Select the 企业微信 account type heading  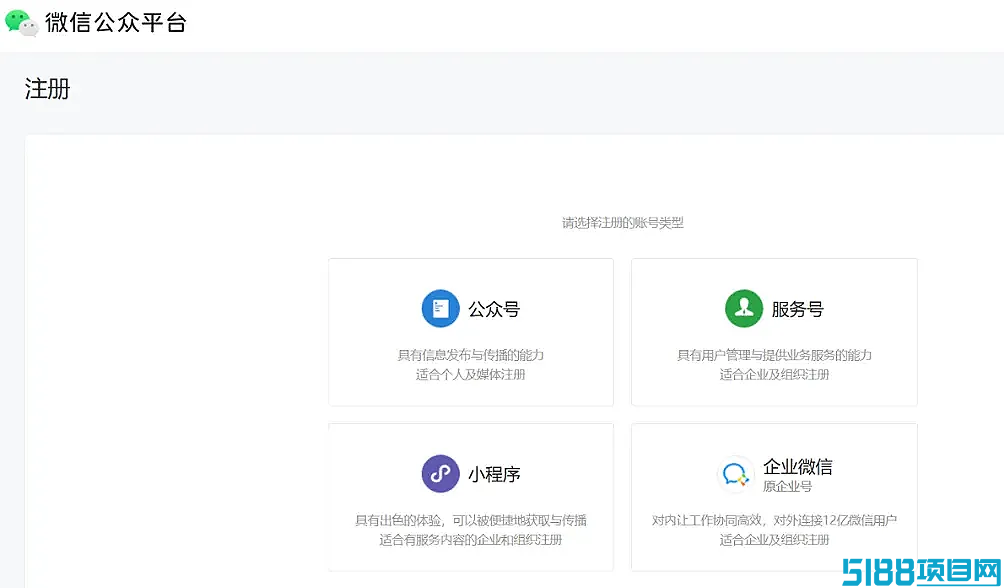[798, 466]
